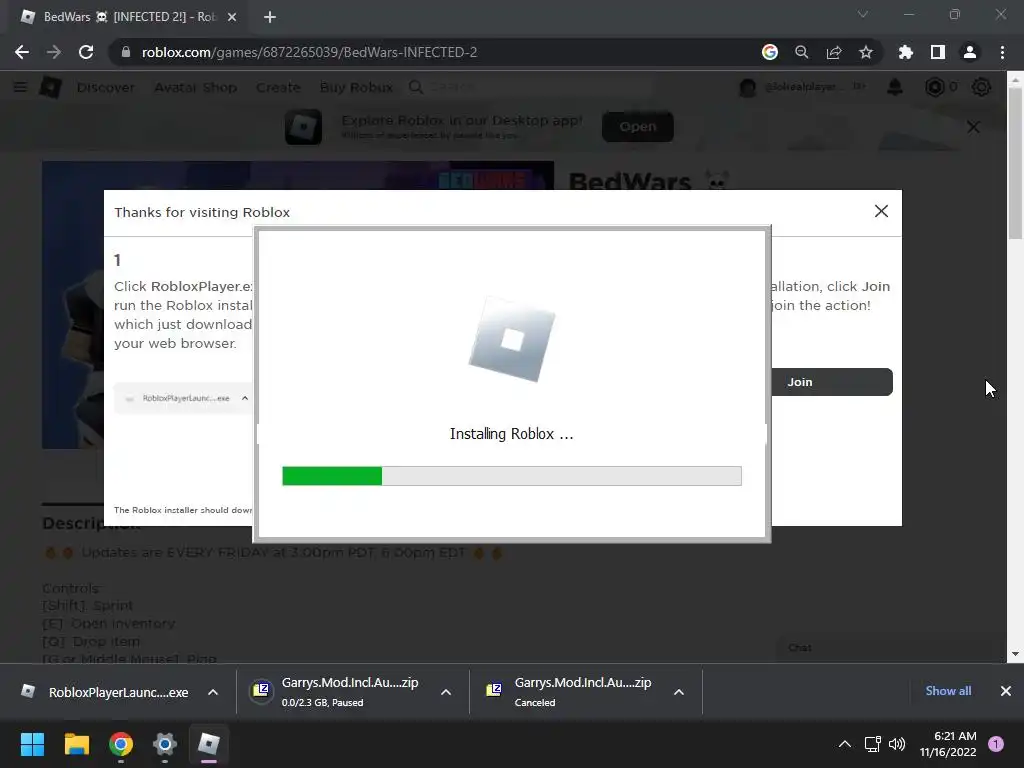Click the Roblox search magnifier
The width and height of the screenshot is (1024, 768).
[416, 87]
